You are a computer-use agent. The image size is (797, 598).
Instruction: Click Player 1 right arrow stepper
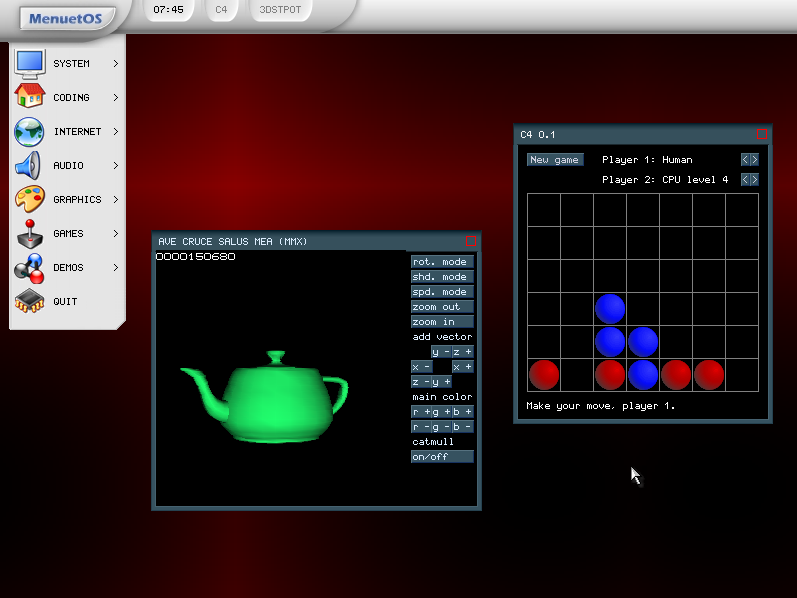coord(754,160)
